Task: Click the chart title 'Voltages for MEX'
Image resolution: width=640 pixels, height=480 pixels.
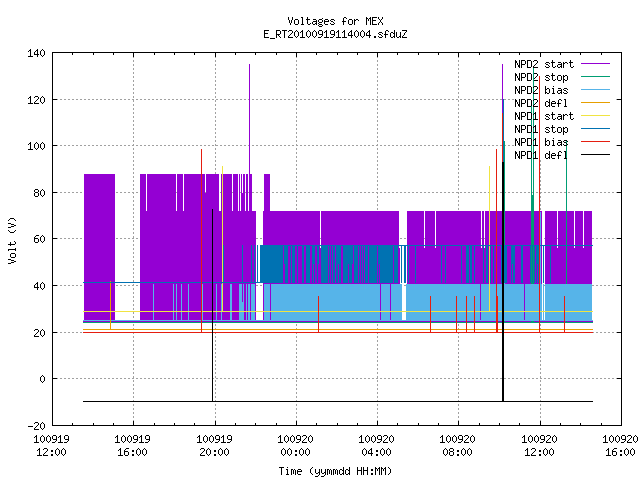Action: pyautogui.click(x=336, y=21)
